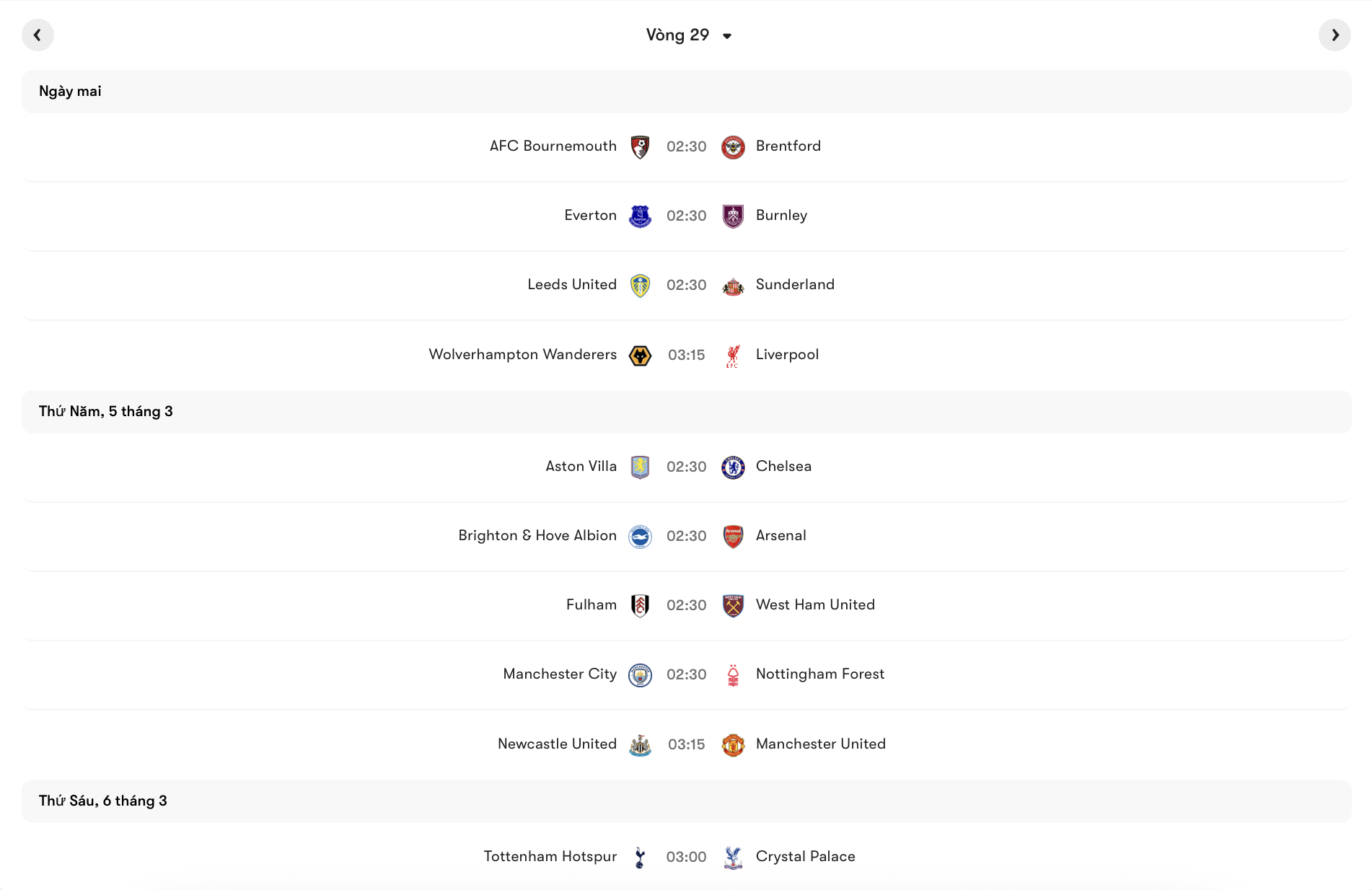Viewport: 1372px width, 890px height.
Task: Click the Crystal Palace club crest
Action: pos(733,857)
